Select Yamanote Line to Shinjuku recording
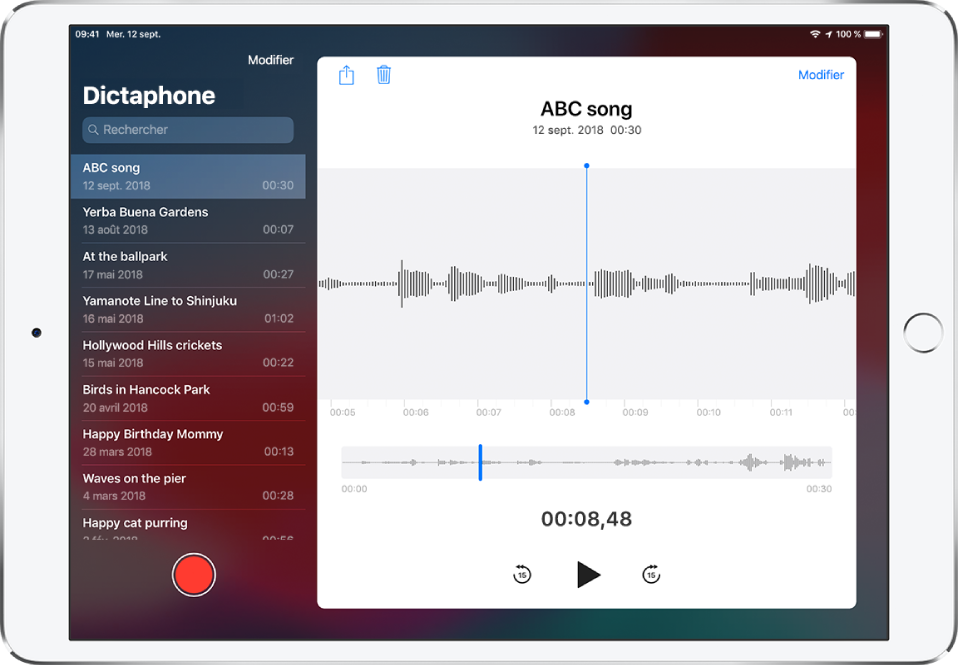 tap(188, 309)
